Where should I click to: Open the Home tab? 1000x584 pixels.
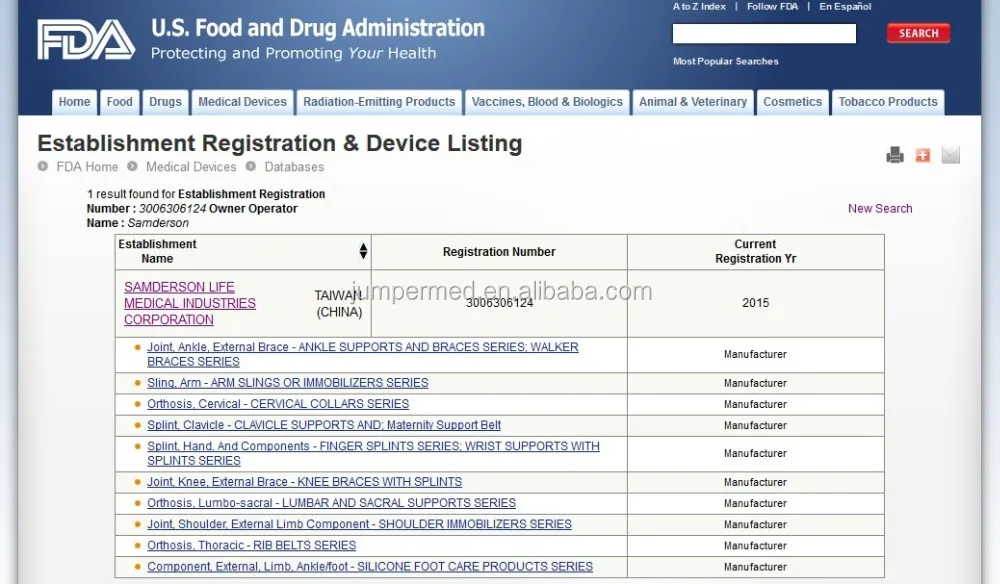point(75,102)
